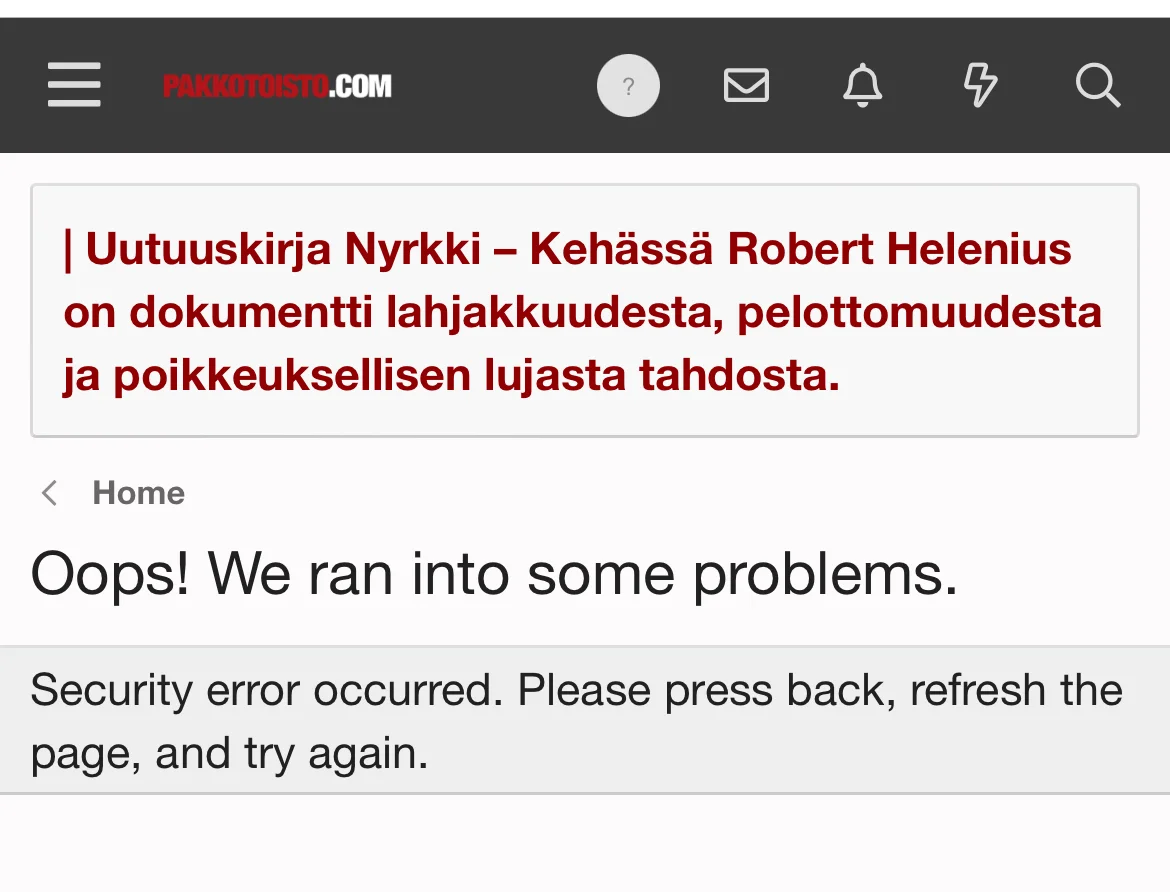
Task: Click the Pakkotoisto.com site logo
Action: tap(277, 87)
